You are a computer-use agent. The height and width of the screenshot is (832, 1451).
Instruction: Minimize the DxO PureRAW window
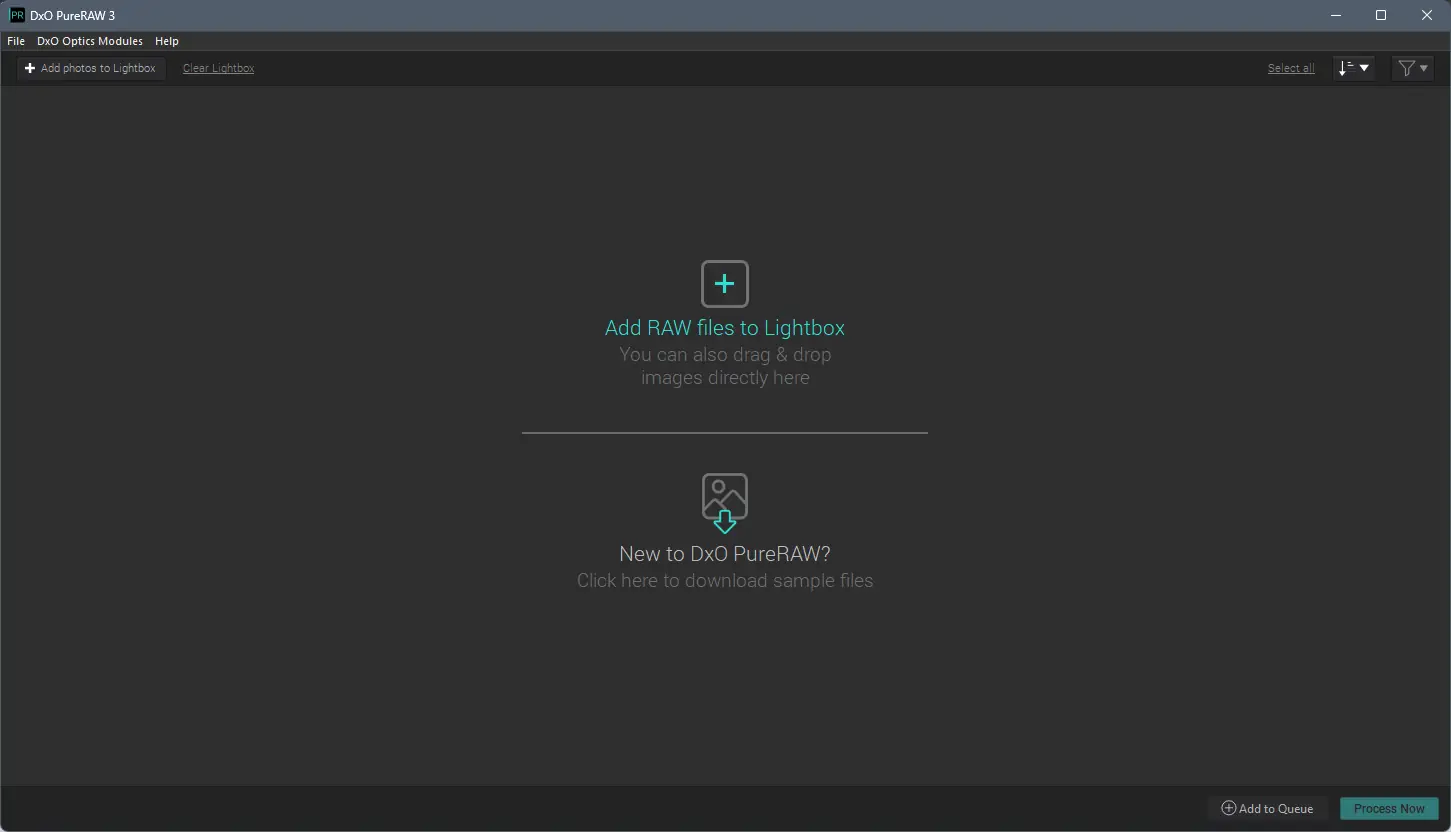coord(1335,15)
